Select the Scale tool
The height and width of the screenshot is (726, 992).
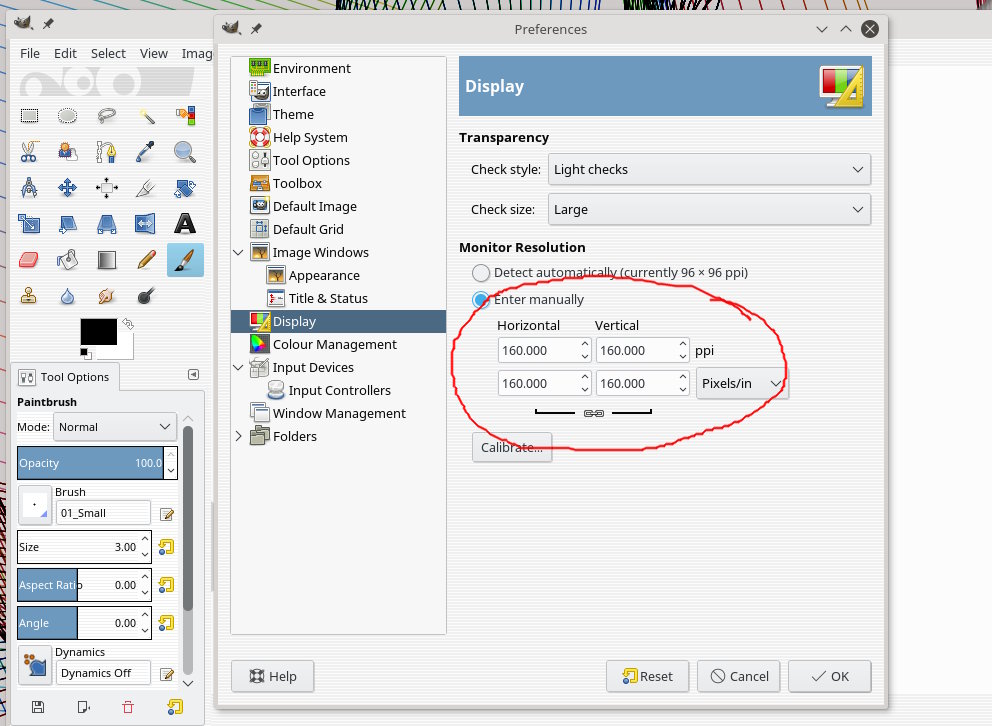click(29, 224)
